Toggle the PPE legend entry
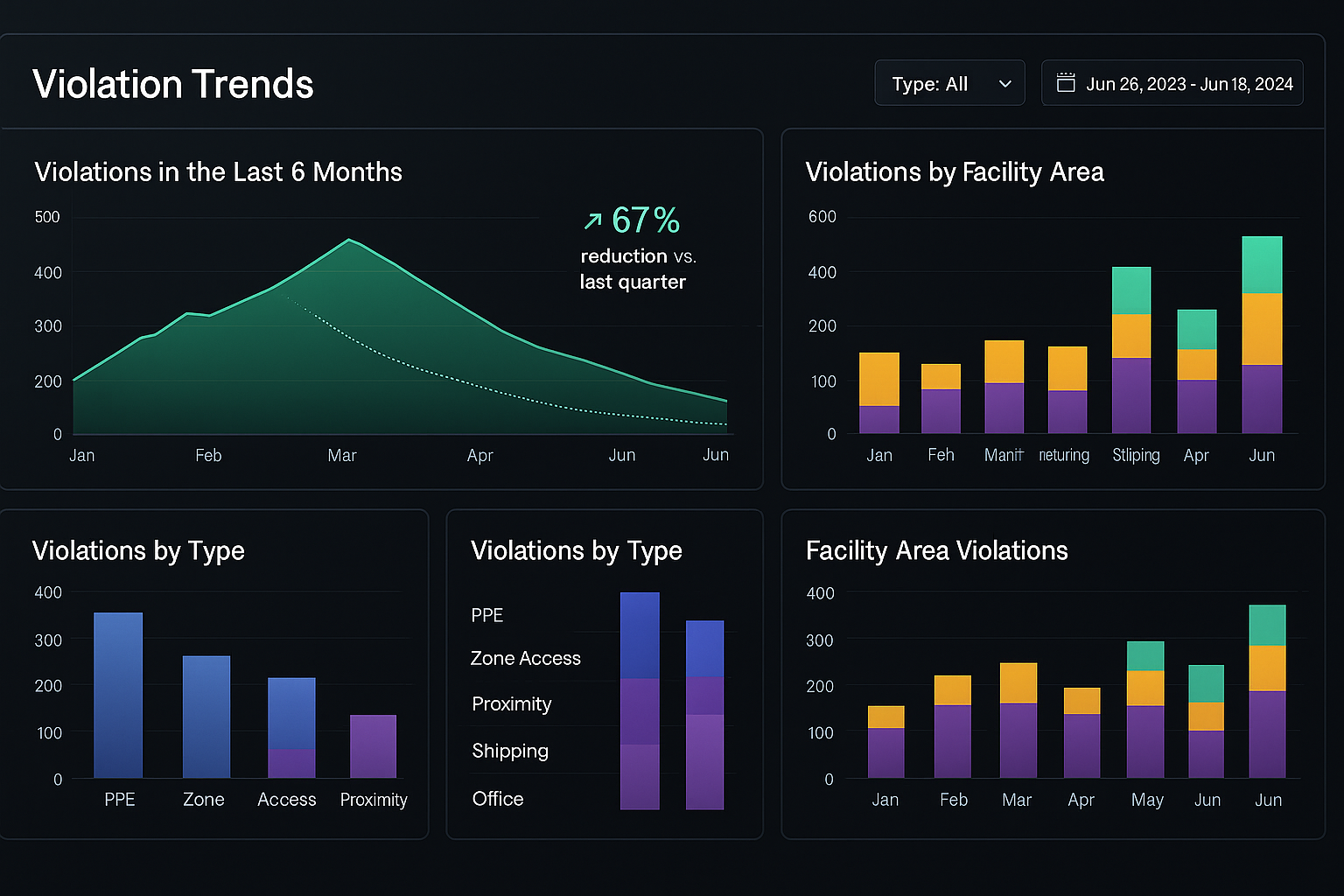 click(x=486, y=615)
